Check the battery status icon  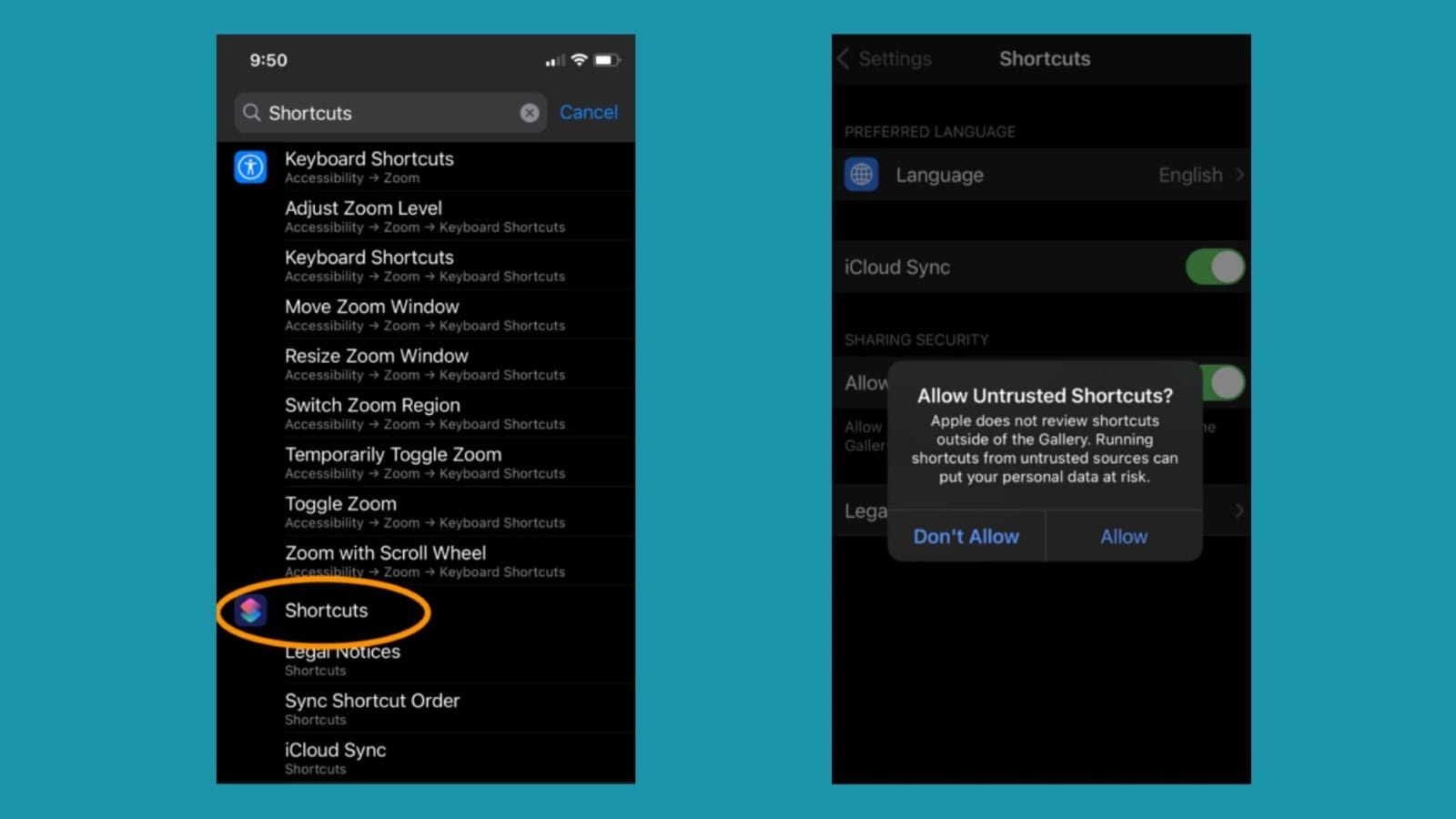click(607, 60)
